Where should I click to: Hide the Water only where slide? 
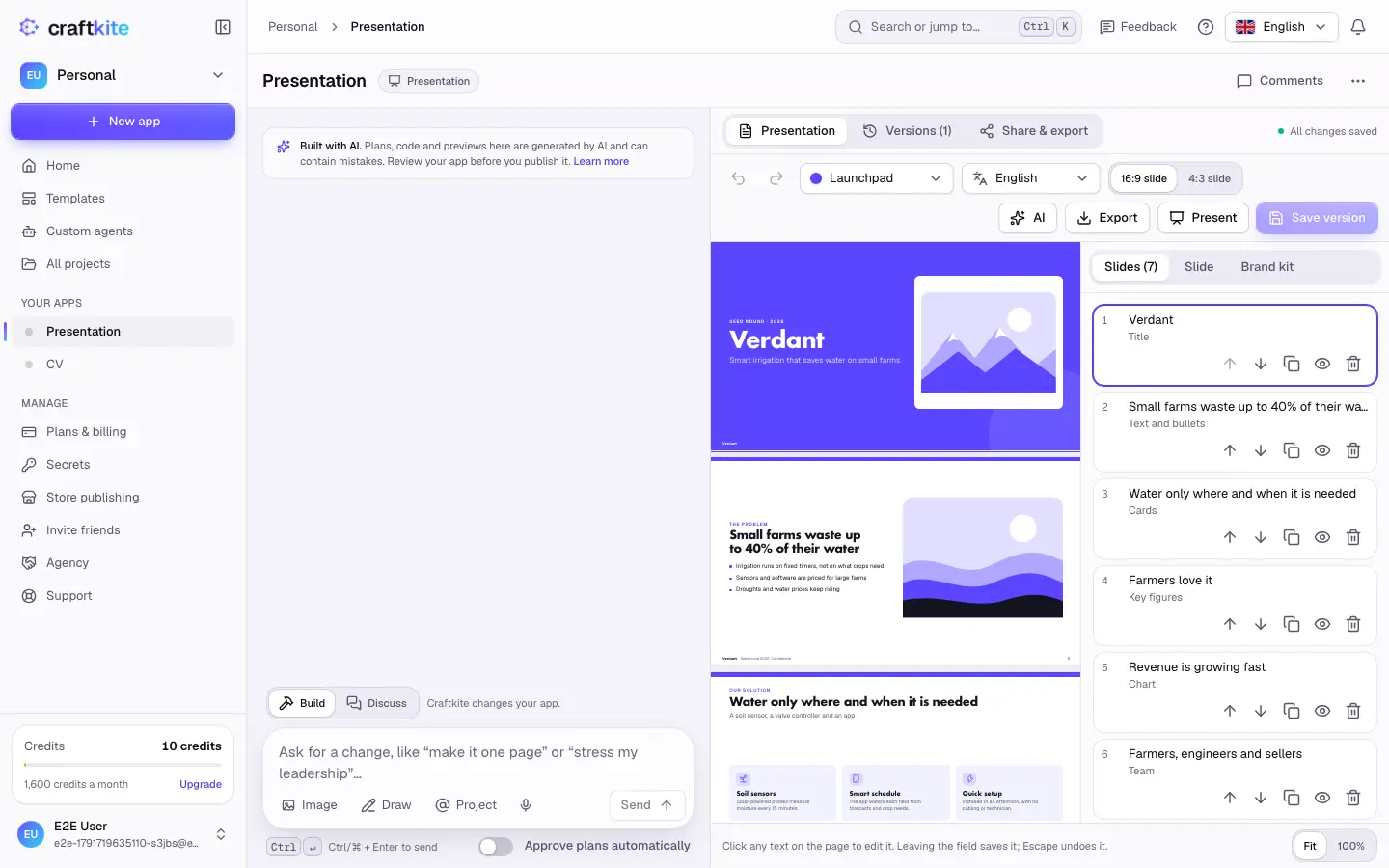(1322, 537)
